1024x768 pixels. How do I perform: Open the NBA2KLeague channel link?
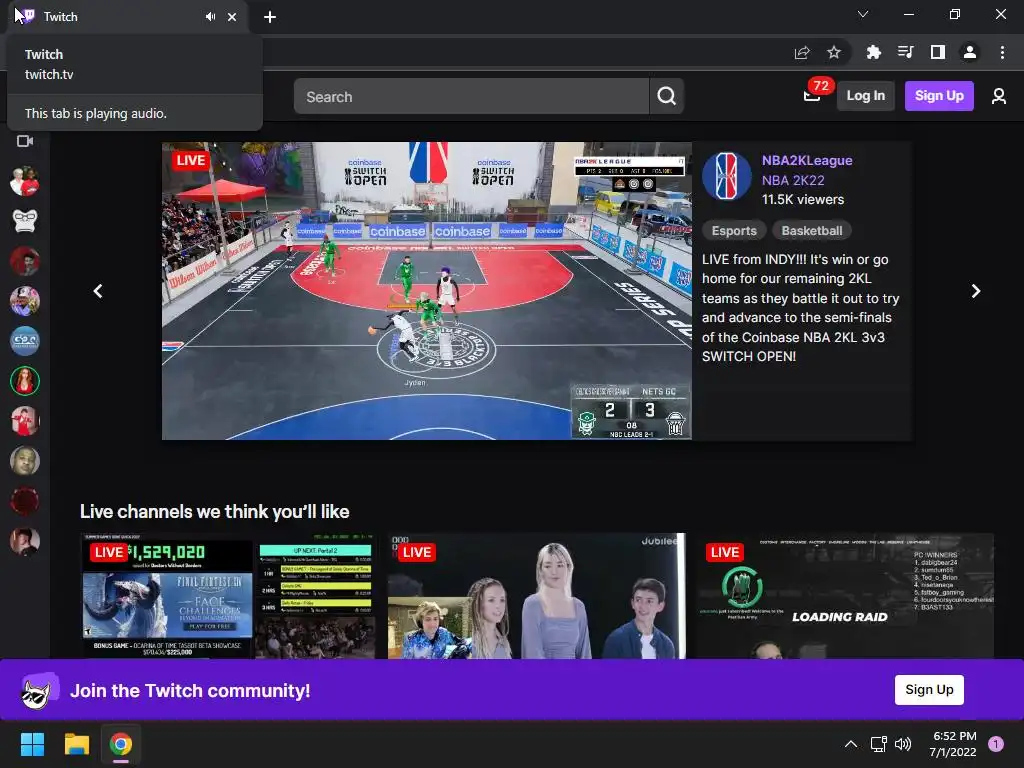coord(807,160)
